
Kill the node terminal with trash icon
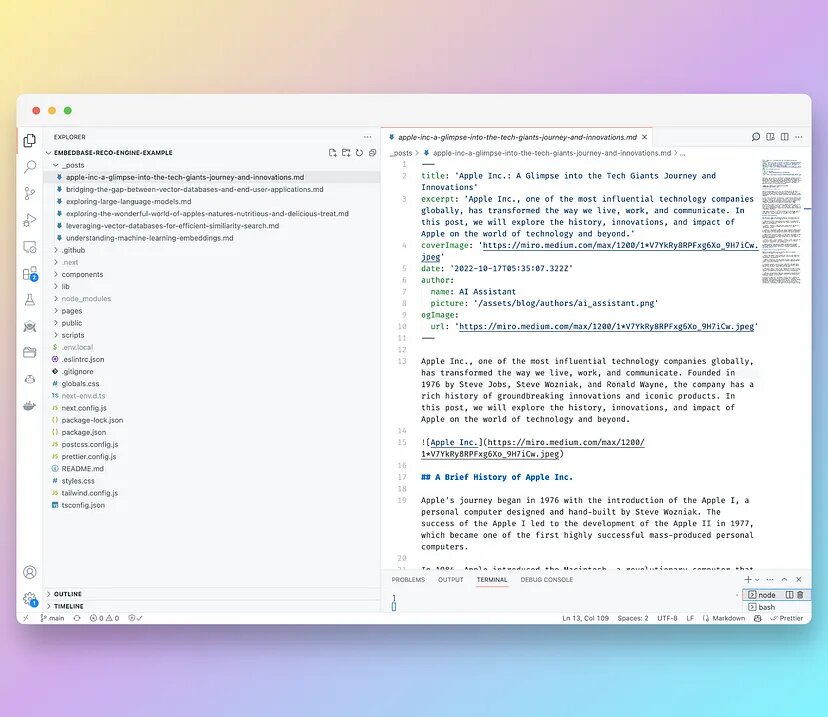[800, 595]
